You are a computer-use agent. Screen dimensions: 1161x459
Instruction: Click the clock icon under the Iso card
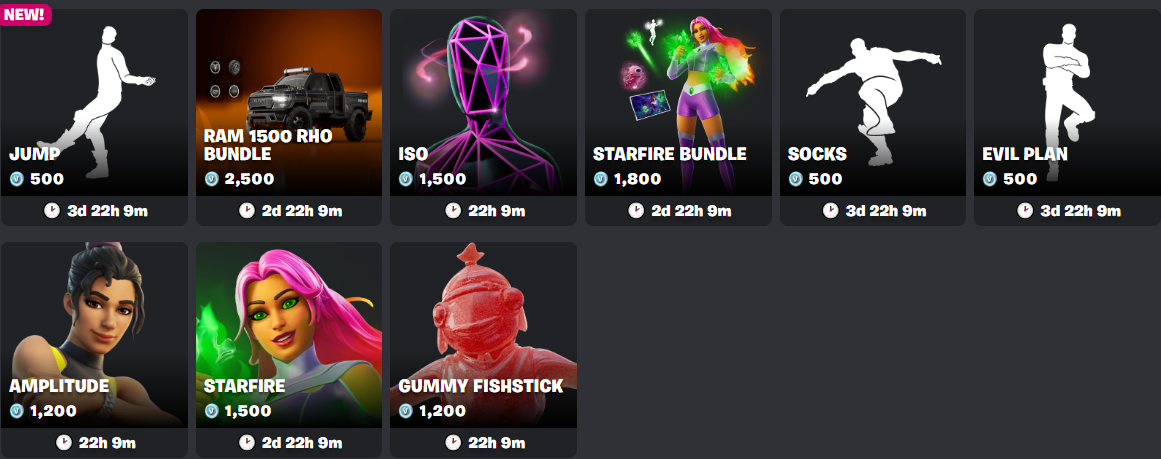[x=452, y=211]
